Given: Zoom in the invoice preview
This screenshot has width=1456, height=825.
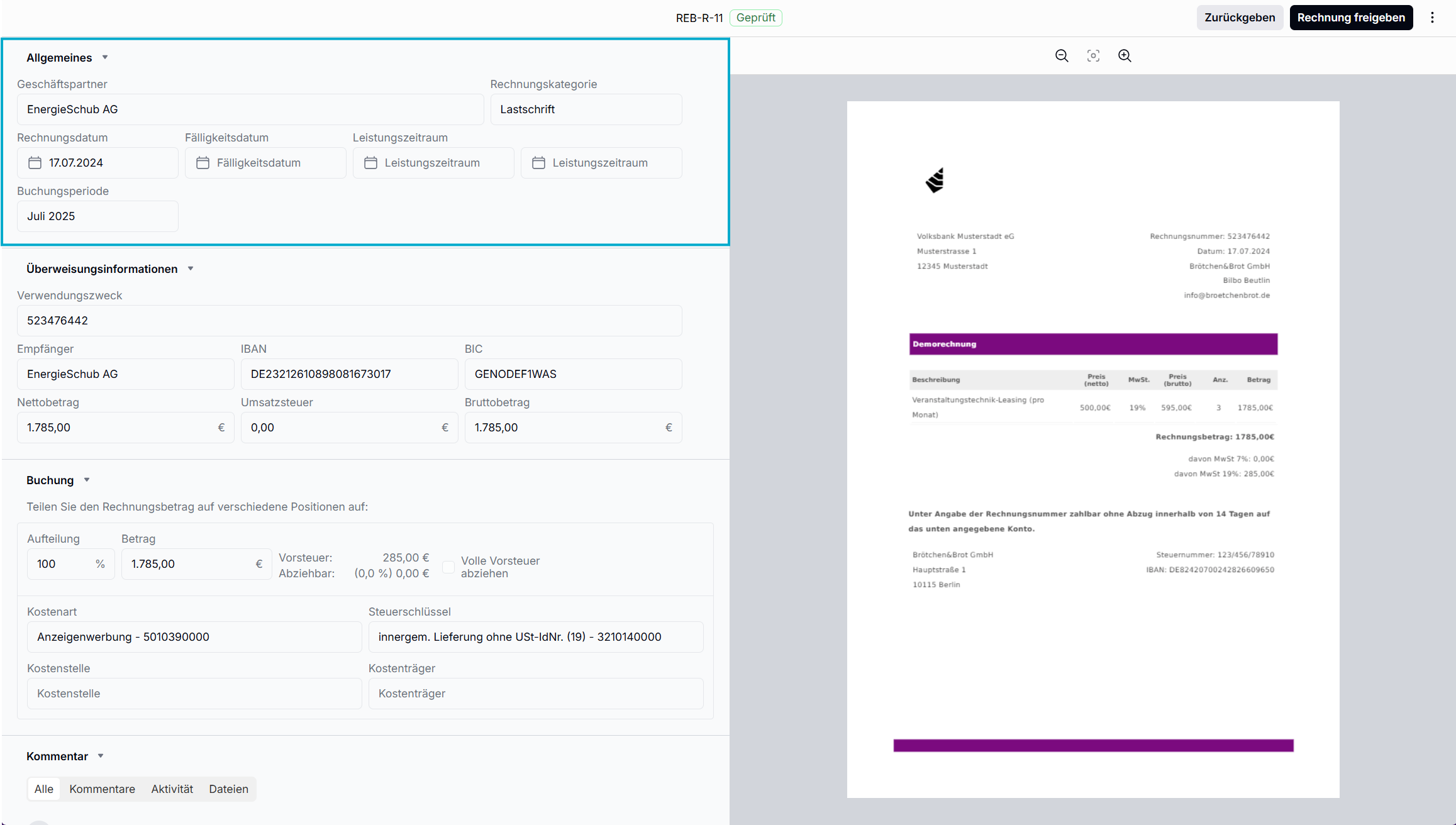Looking at the screenshot, I should click(x=1125, y=55).
